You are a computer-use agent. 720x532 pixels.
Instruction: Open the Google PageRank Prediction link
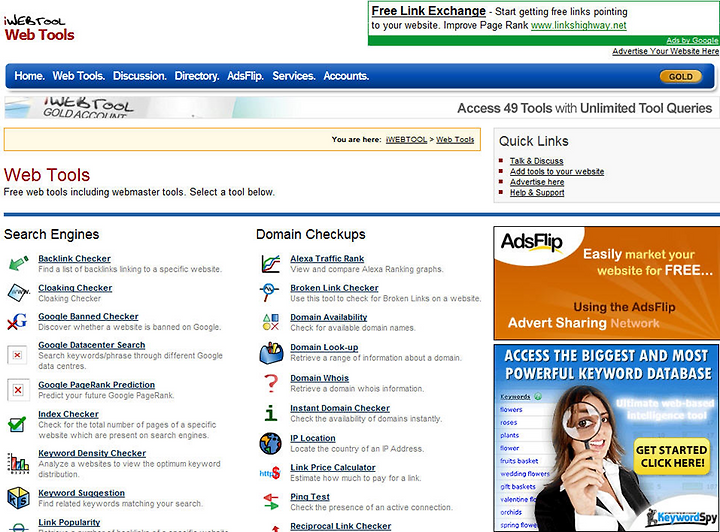point(96,385)
